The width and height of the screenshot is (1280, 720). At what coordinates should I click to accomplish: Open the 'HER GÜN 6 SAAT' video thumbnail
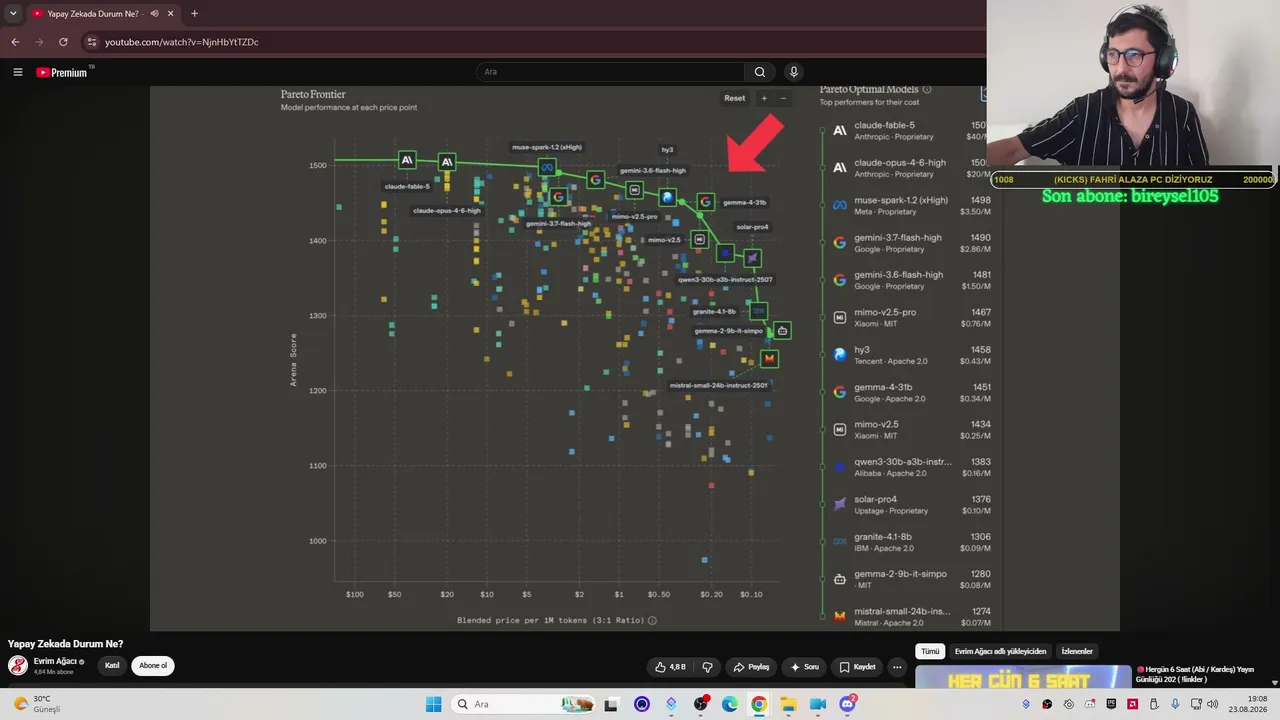[x=1023, y=677]
